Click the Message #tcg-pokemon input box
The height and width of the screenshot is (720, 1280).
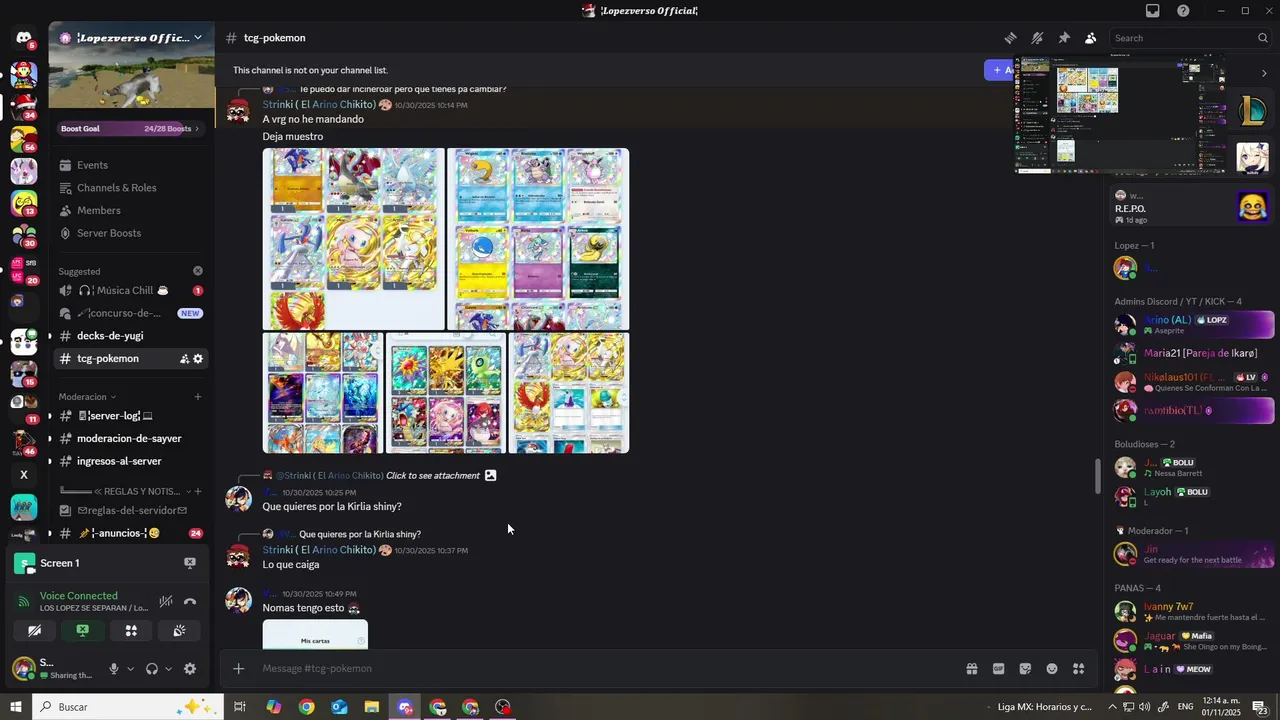(x=600, y=669)
